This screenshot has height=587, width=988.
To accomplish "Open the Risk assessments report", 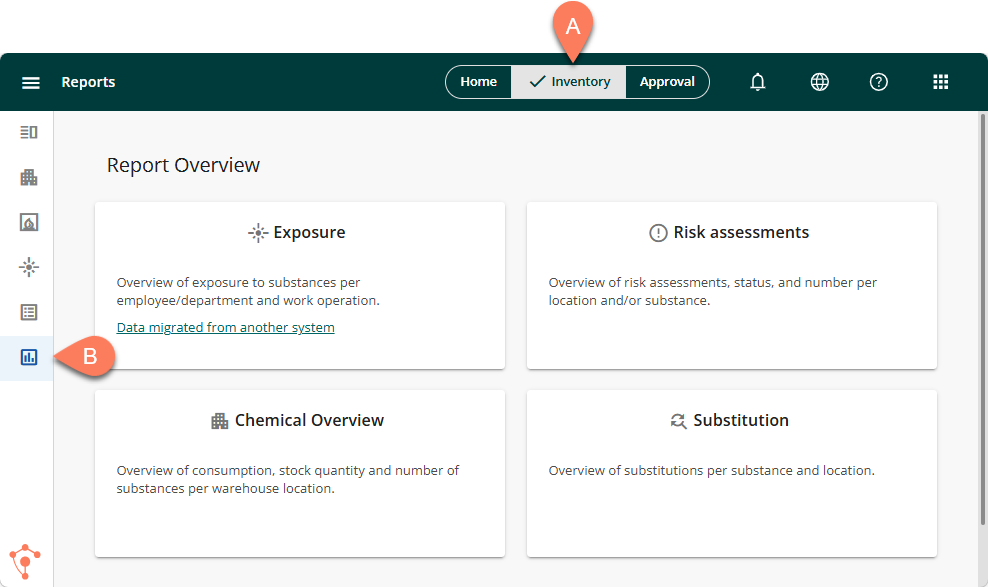I will (731, 233).
